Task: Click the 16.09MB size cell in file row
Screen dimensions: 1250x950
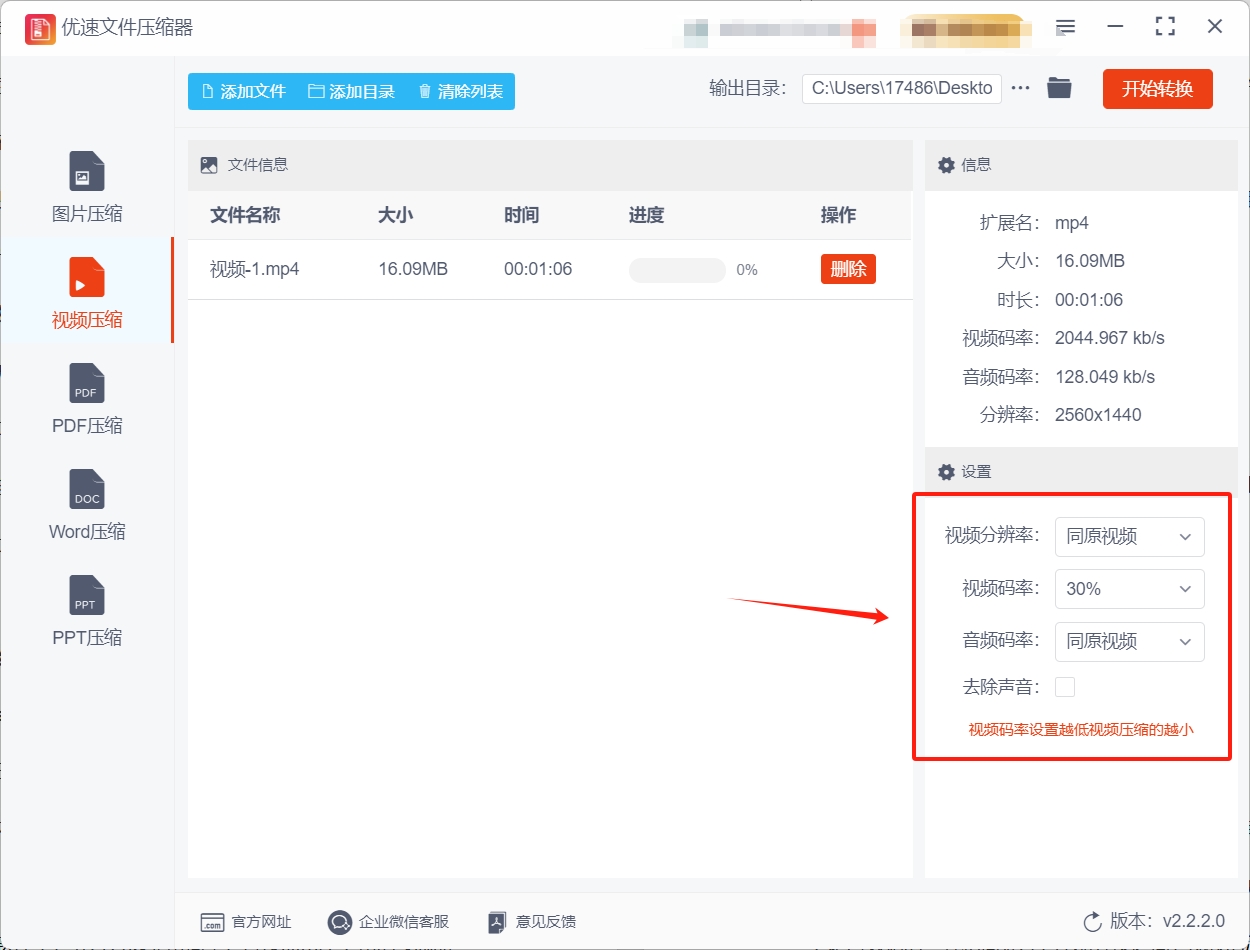Action: pyautogui.click(x=413, y=269)
